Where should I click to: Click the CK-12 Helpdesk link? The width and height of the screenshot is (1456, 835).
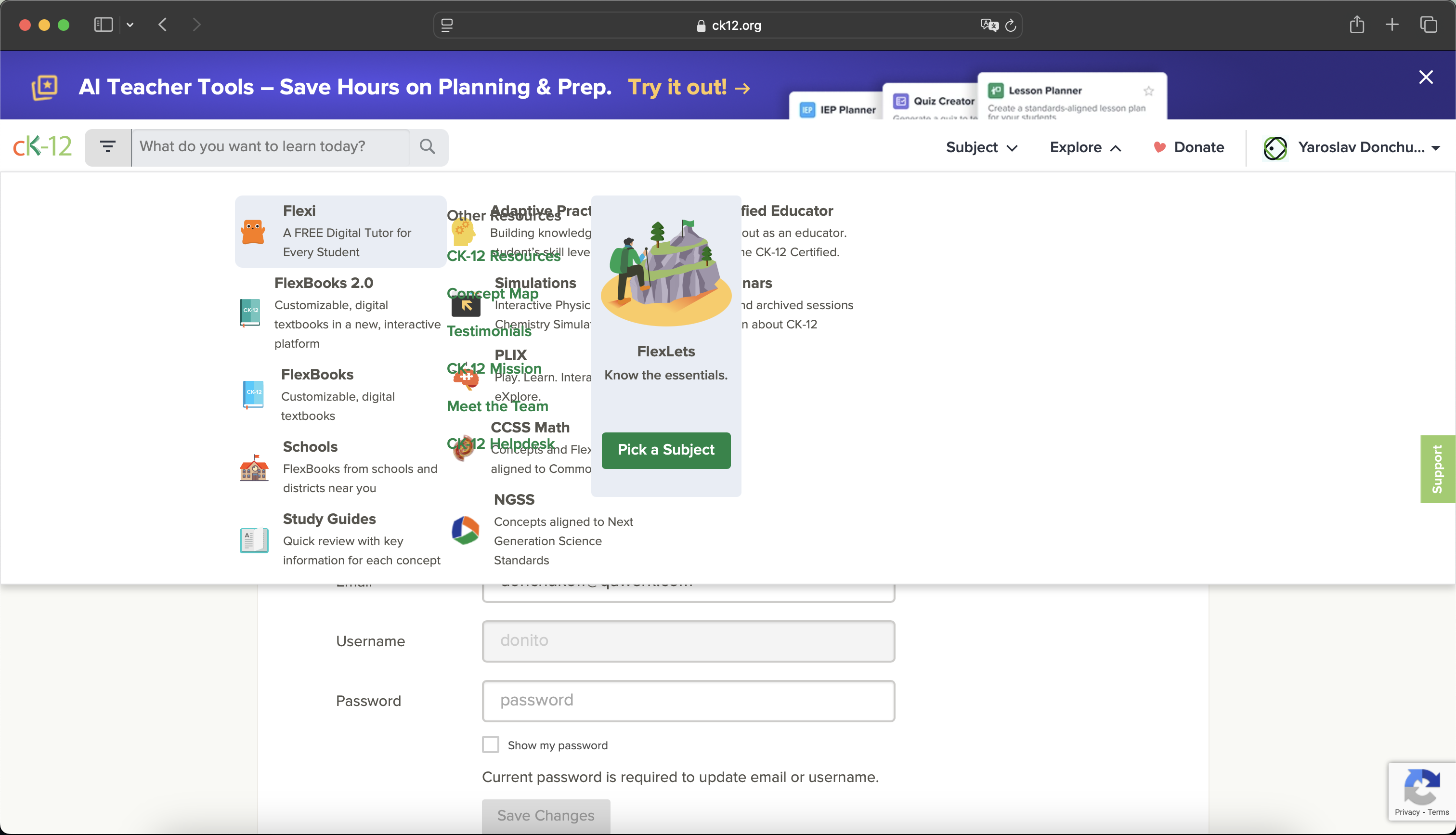[500, 444]
